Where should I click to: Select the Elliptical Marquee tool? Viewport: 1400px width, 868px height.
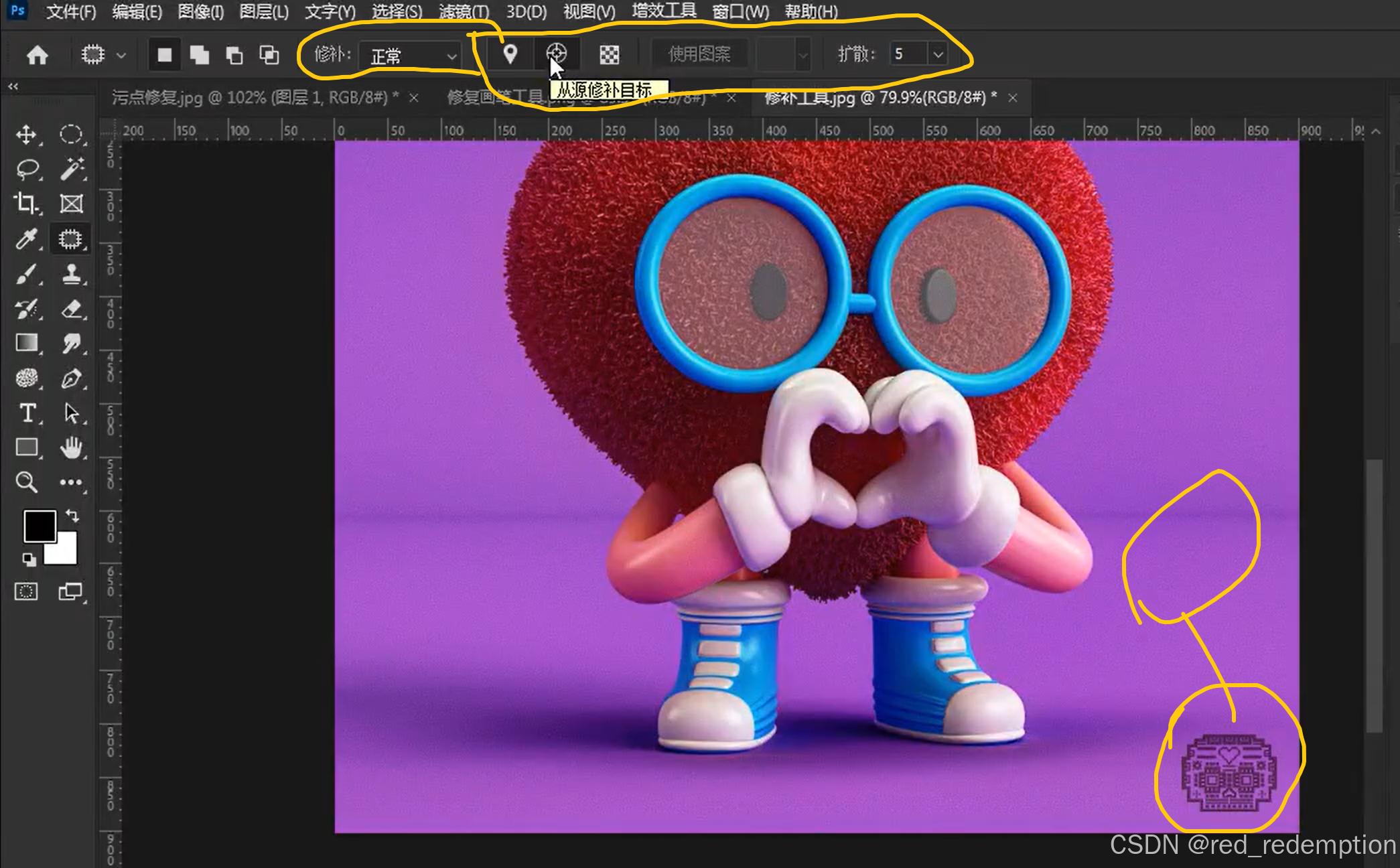coord(71,135)
